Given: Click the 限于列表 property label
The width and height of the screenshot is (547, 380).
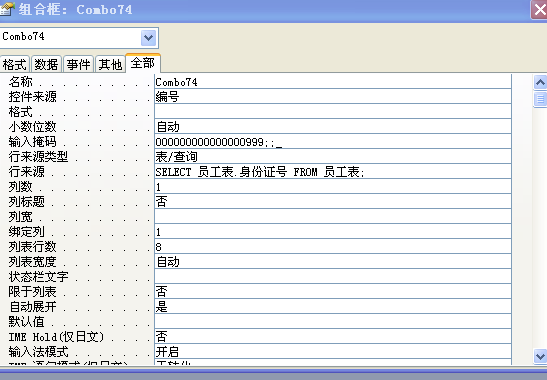Looking at the screenshot, I should (x=32, y=292).
